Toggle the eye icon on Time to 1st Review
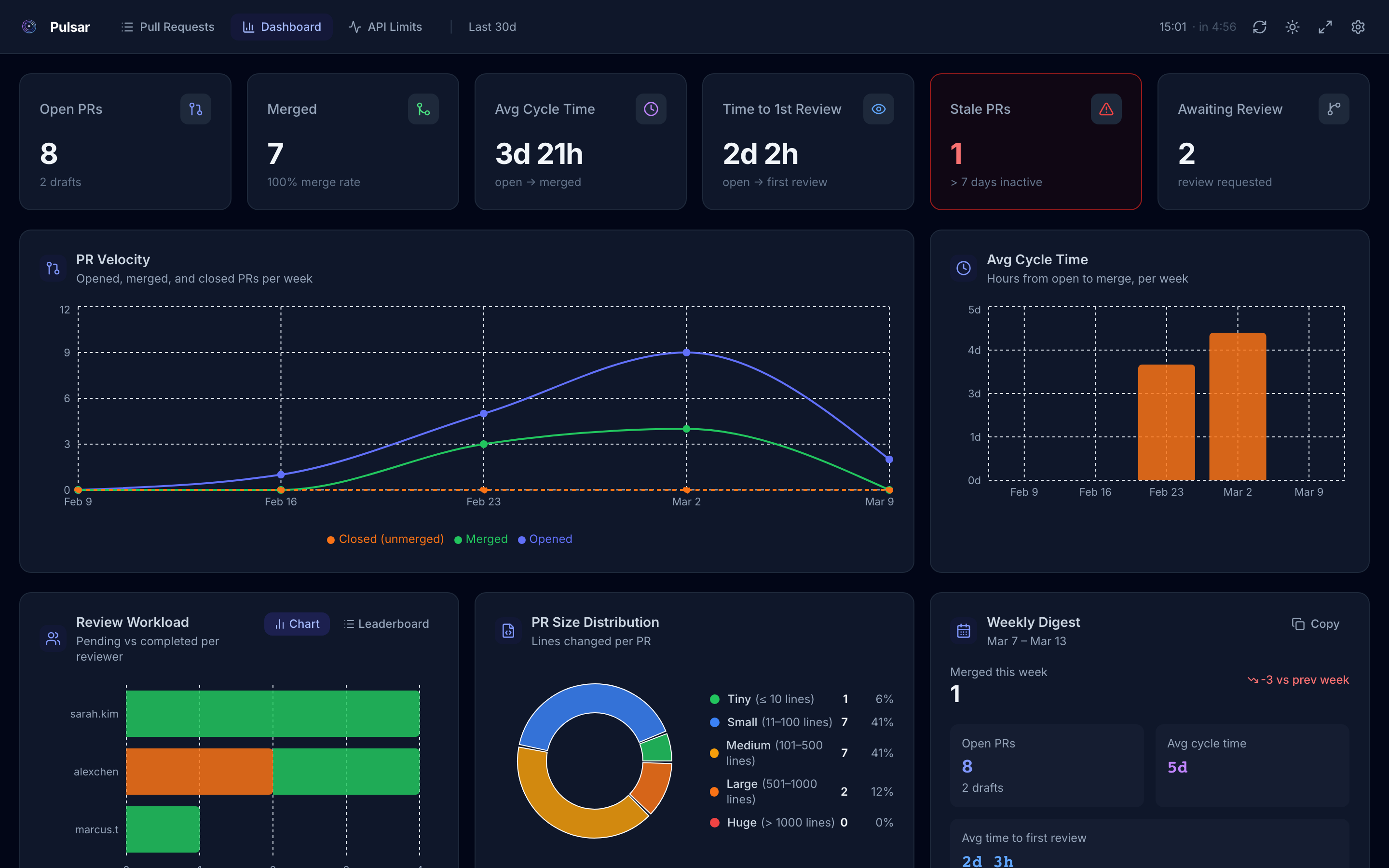The image size is (1389, 868). point(878,108)
